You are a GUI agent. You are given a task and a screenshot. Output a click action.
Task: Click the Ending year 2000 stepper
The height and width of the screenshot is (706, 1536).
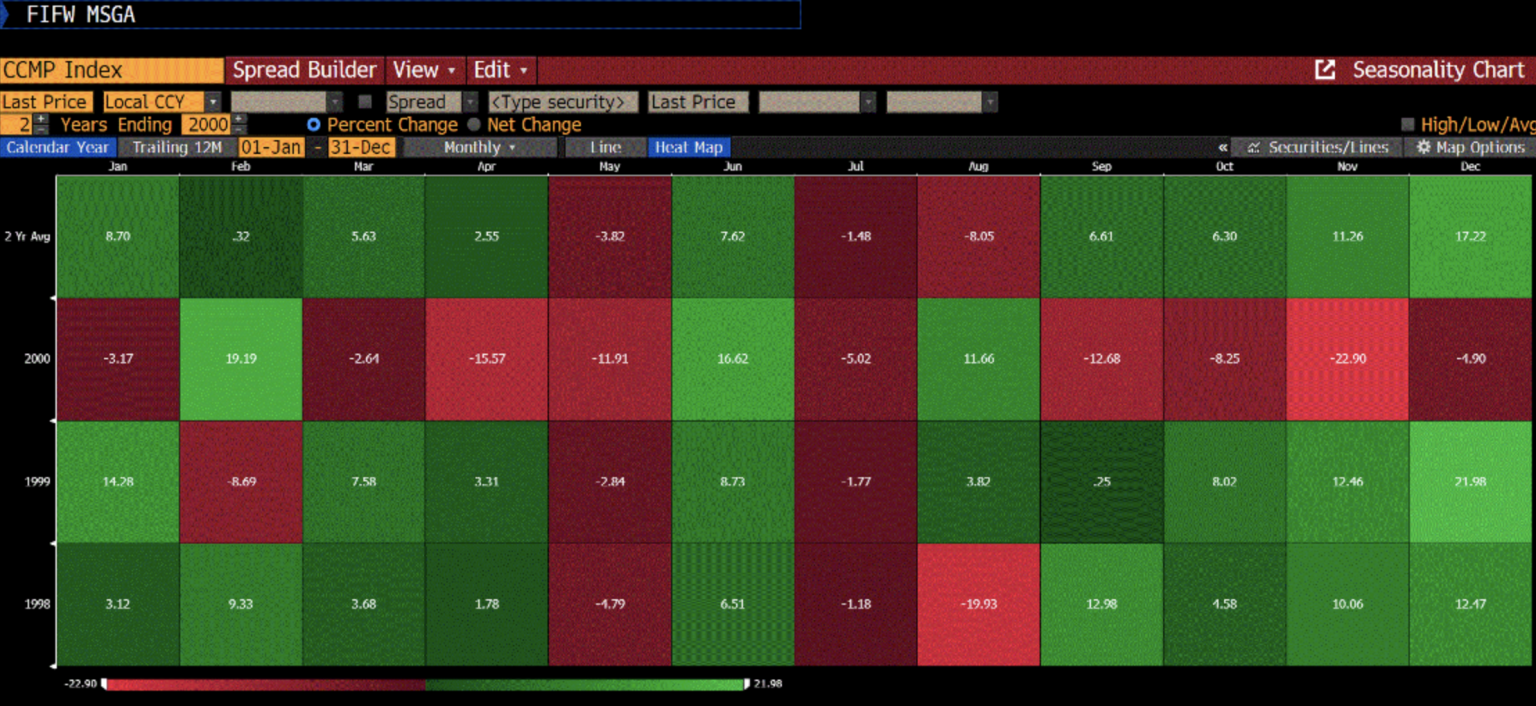[239, 125]
